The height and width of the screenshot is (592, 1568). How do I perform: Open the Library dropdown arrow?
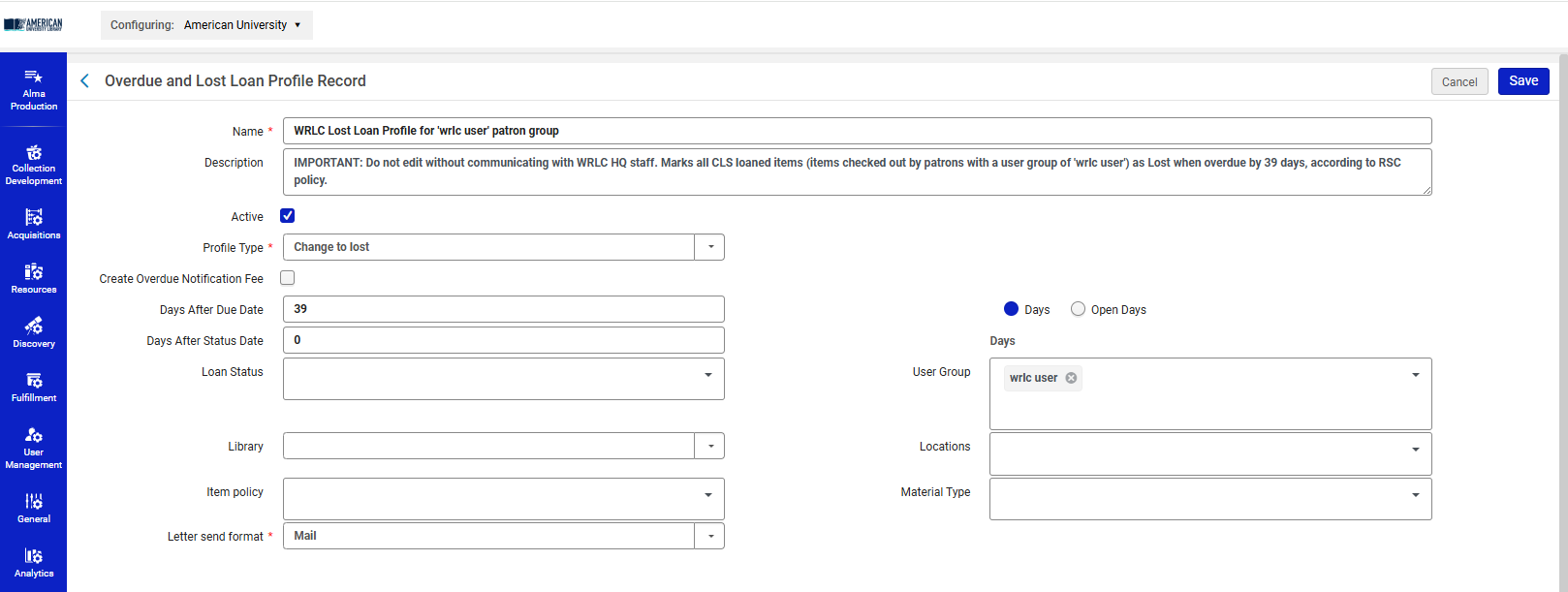point(709,446)
